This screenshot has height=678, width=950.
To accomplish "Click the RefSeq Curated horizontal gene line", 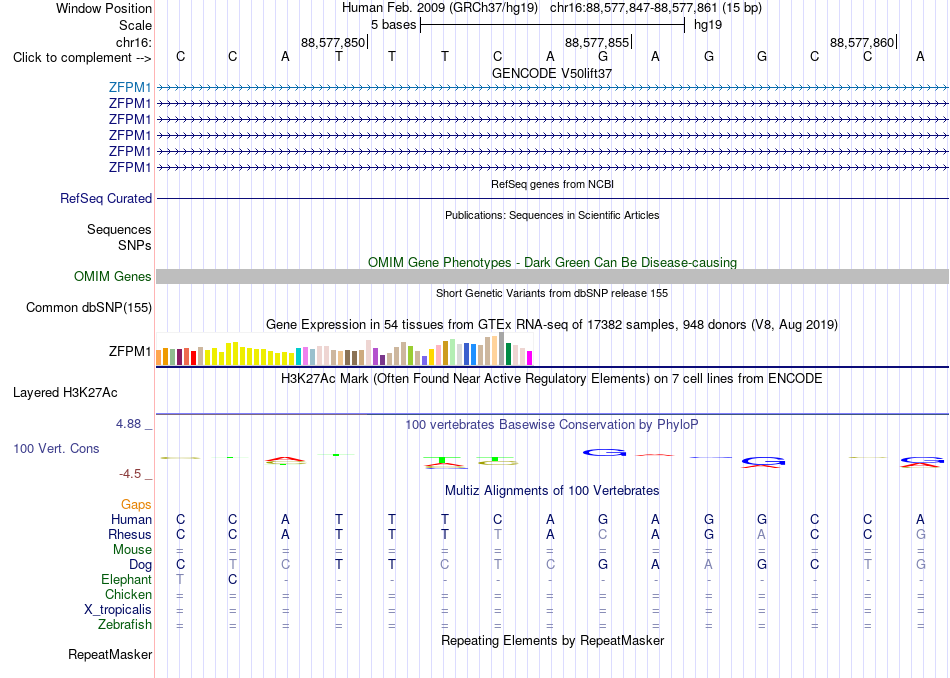I will point(553,198).
